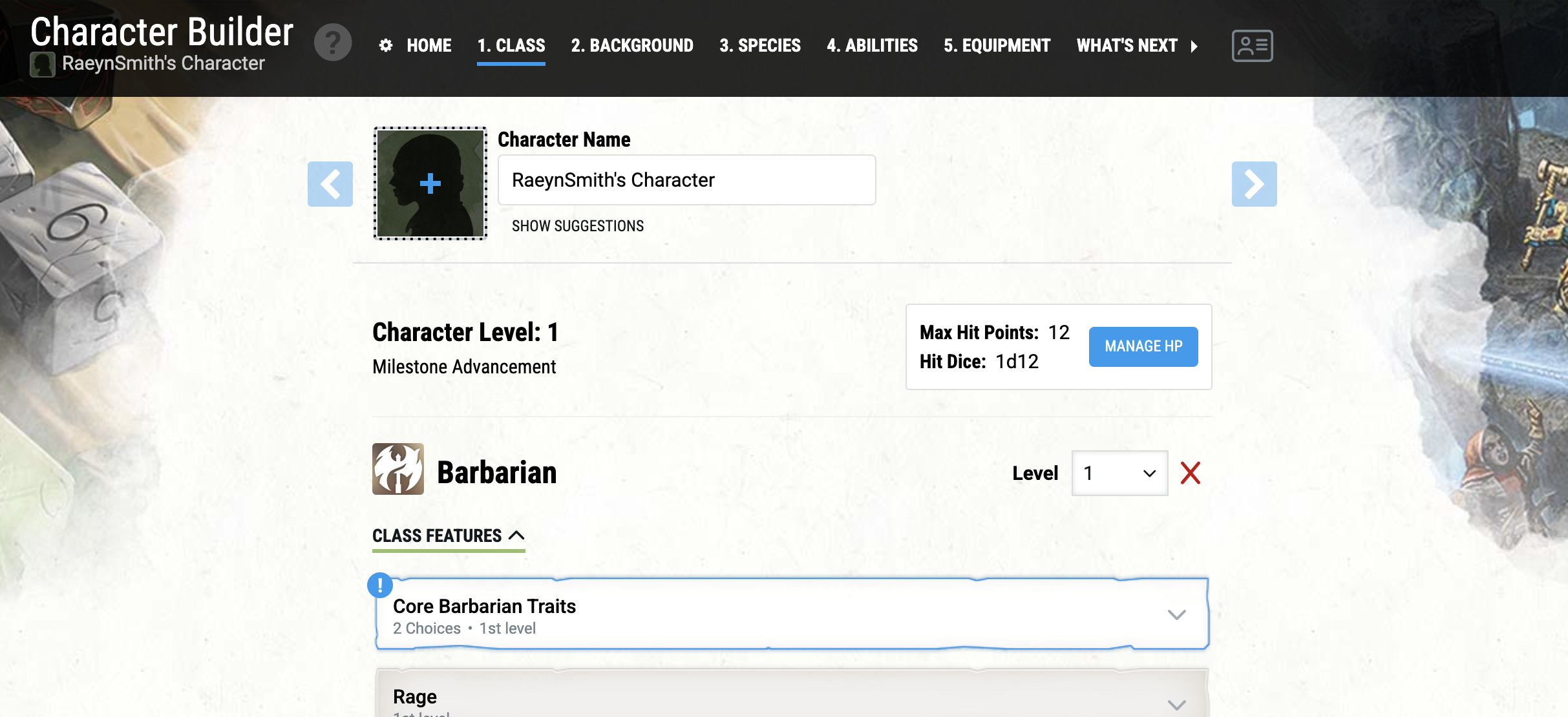Switch to the 4. Abilities tab
The width and height of the screenshot is (1568, 717).
(872, 46)
